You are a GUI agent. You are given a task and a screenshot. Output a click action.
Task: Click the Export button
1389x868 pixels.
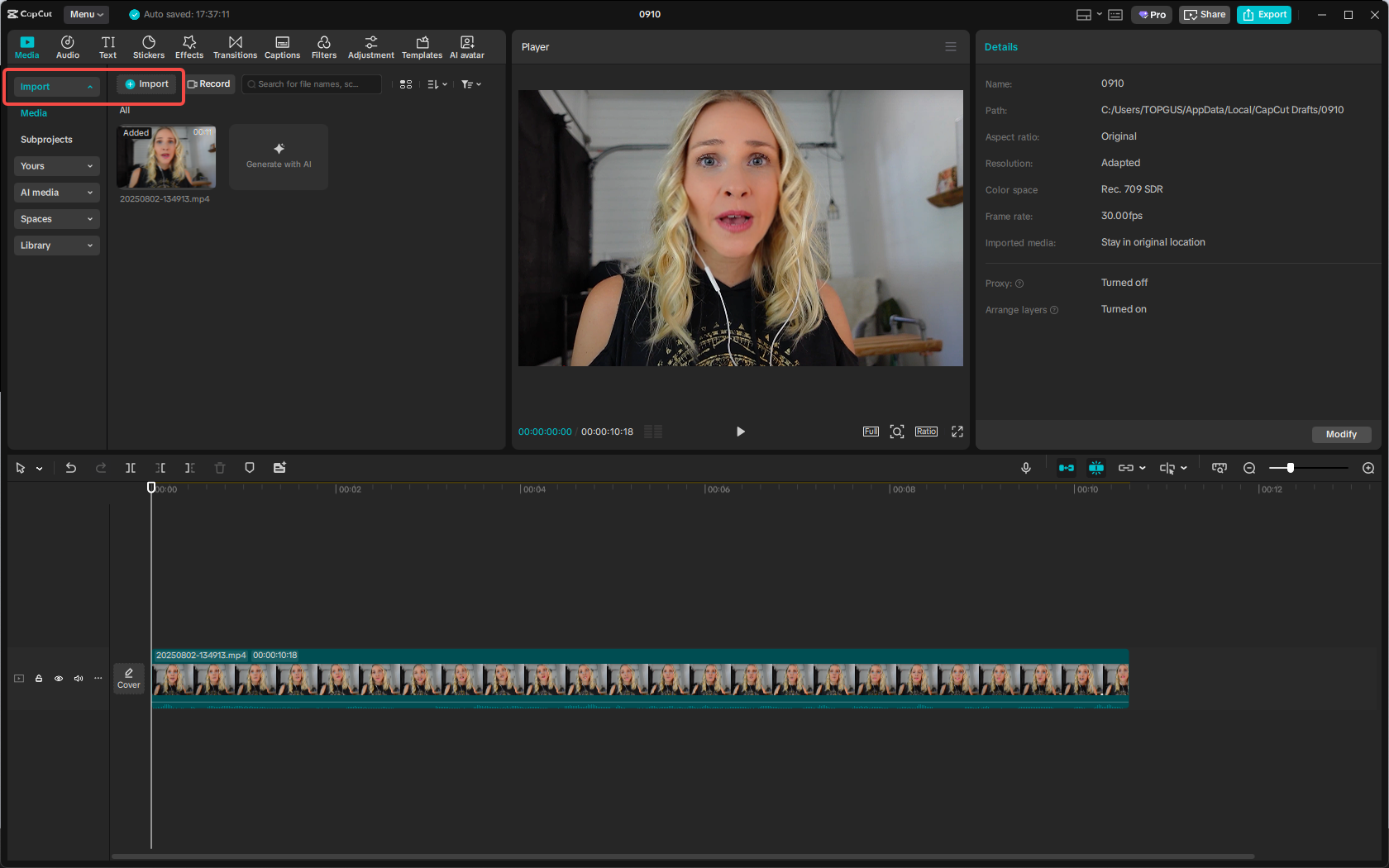pyautogui.click(x=1263, y=14)
